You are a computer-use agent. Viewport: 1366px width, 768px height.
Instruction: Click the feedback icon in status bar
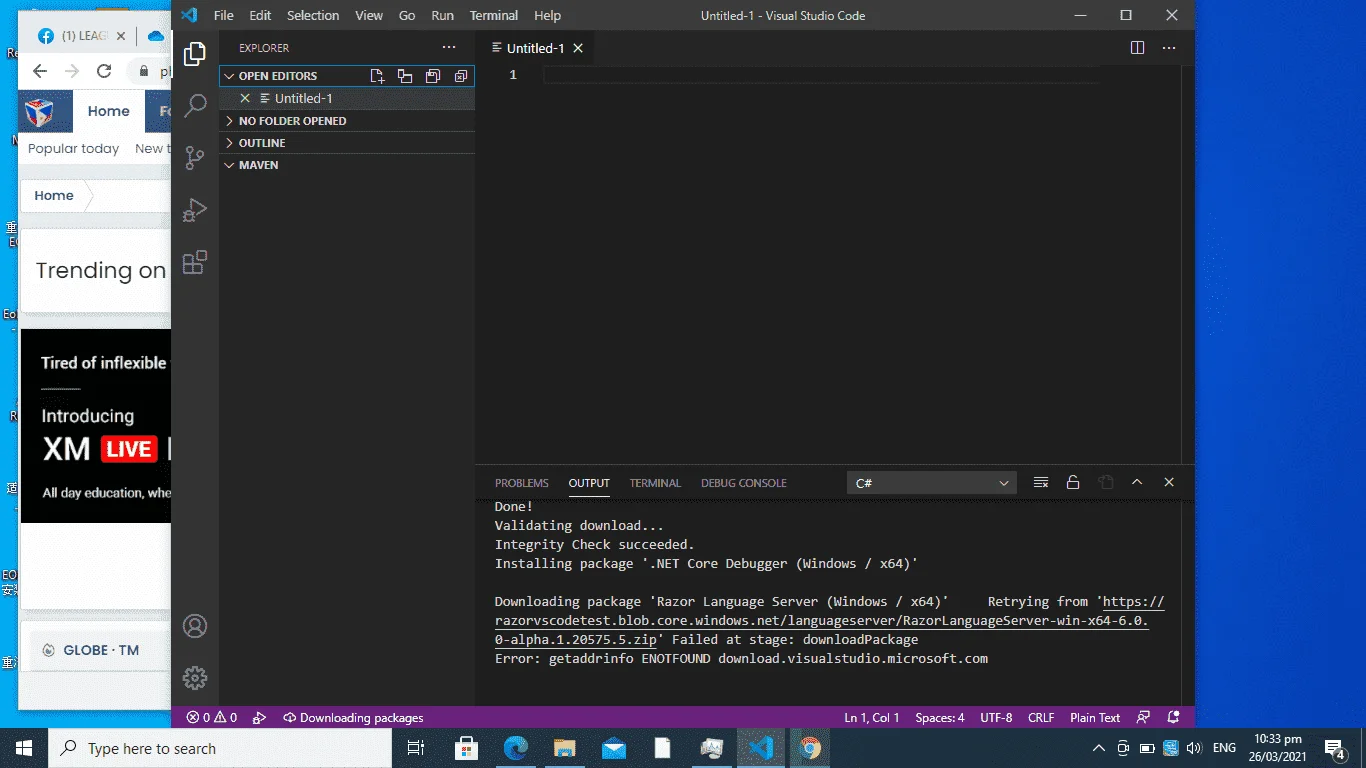(1143, 717)
